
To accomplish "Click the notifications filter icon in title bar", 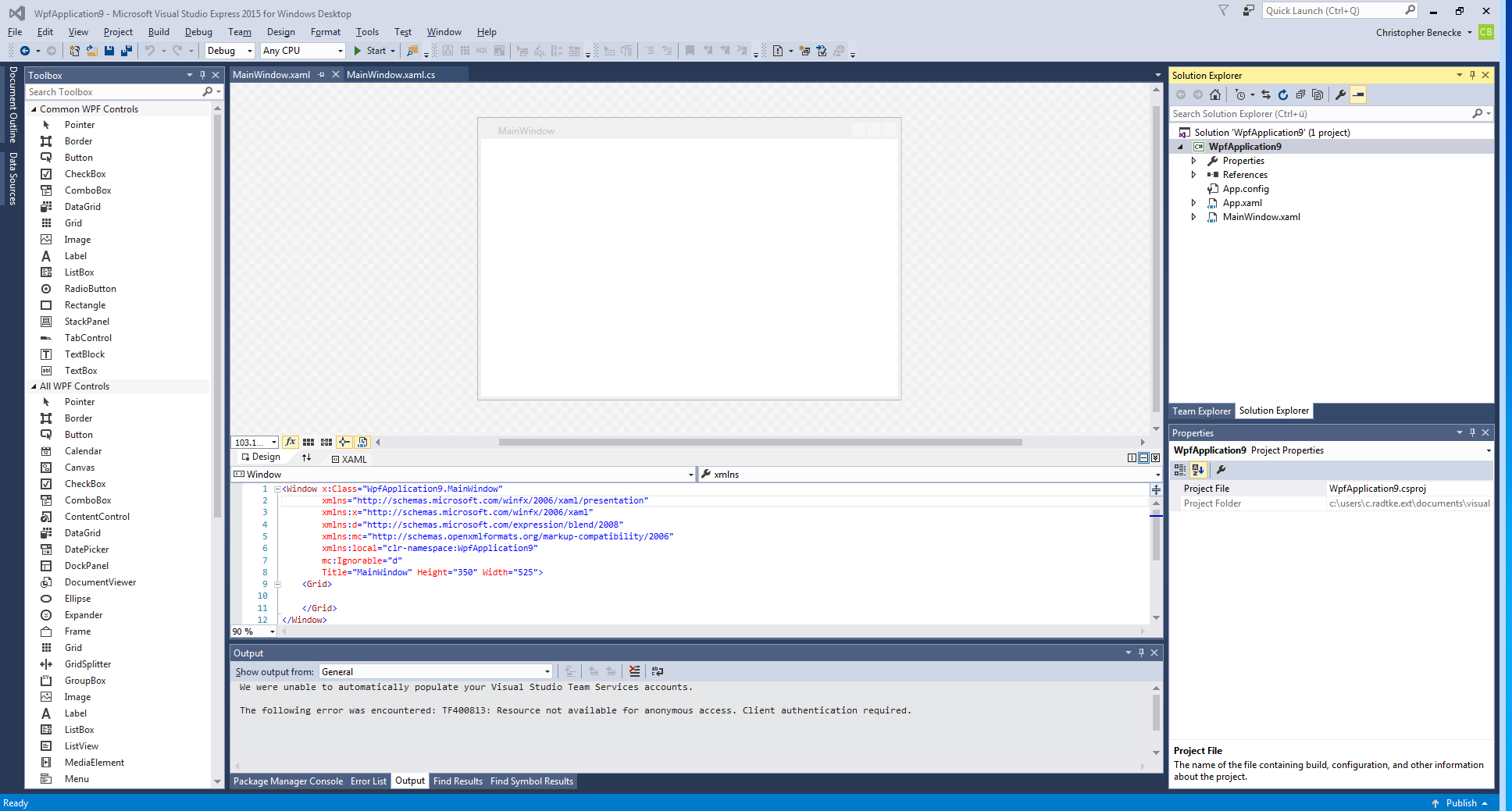I will [x=1223, y=10].
